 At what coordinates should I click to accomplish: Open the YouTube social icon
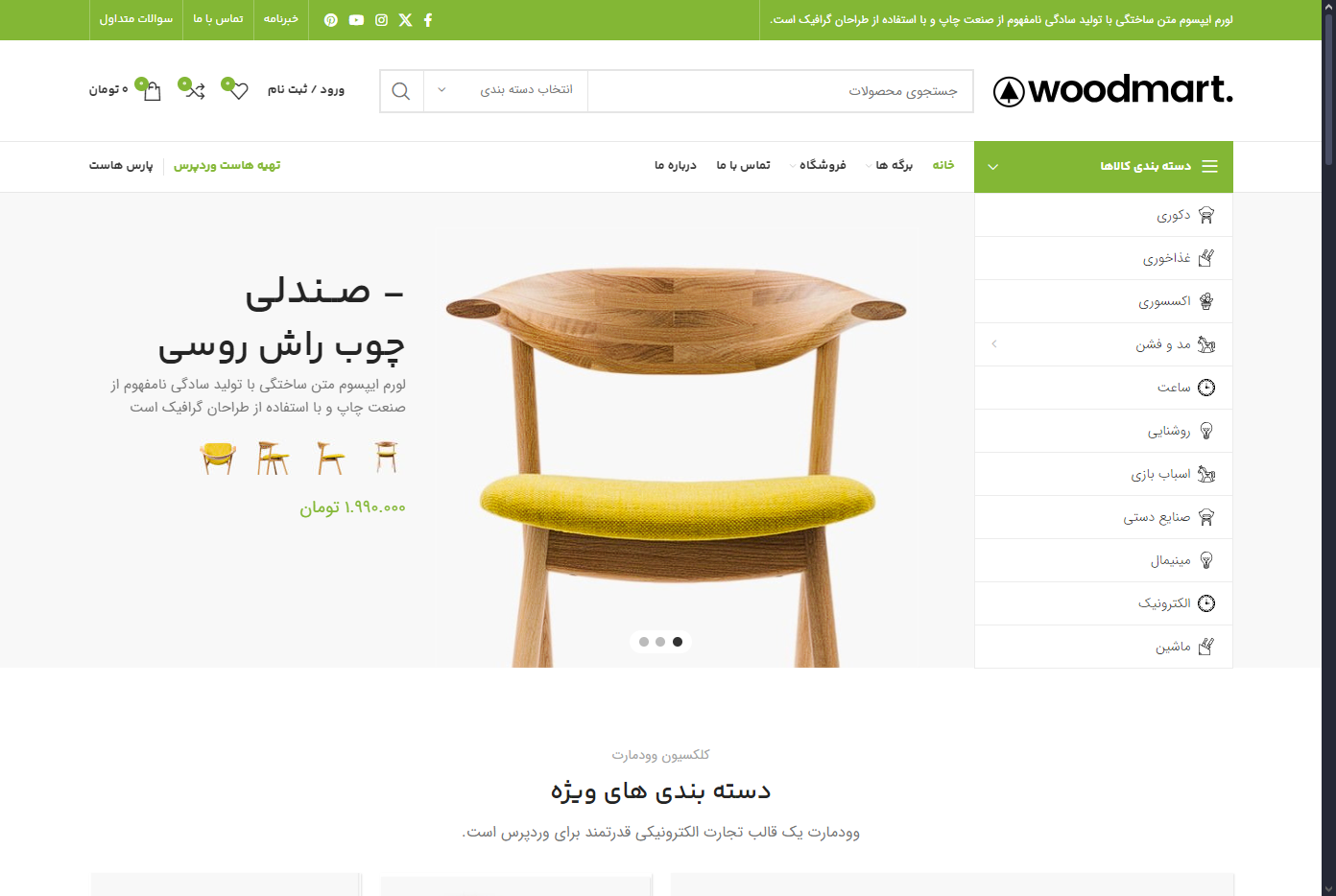(356, 20)
